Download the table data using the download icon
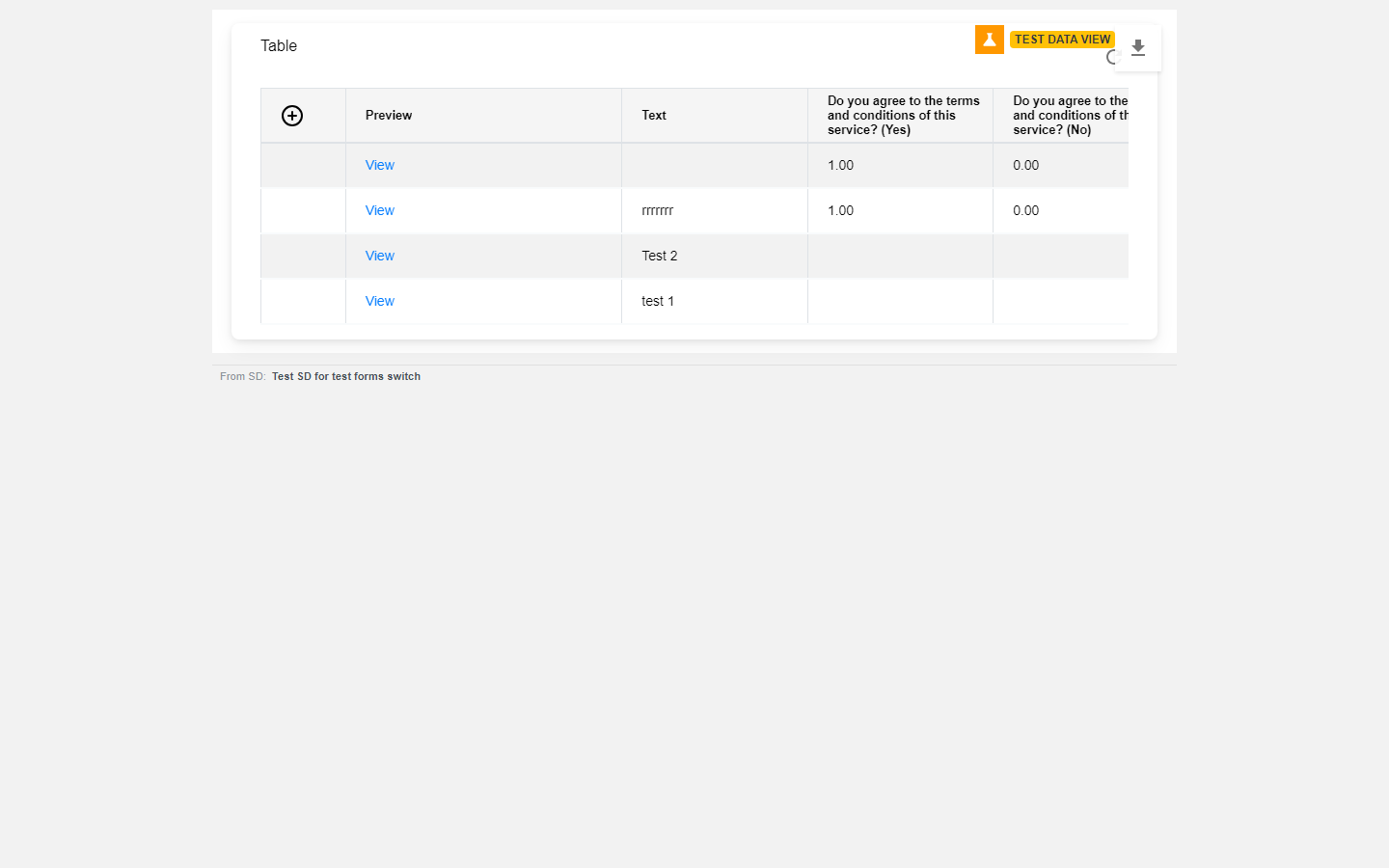 click(x=1138, y=48)
